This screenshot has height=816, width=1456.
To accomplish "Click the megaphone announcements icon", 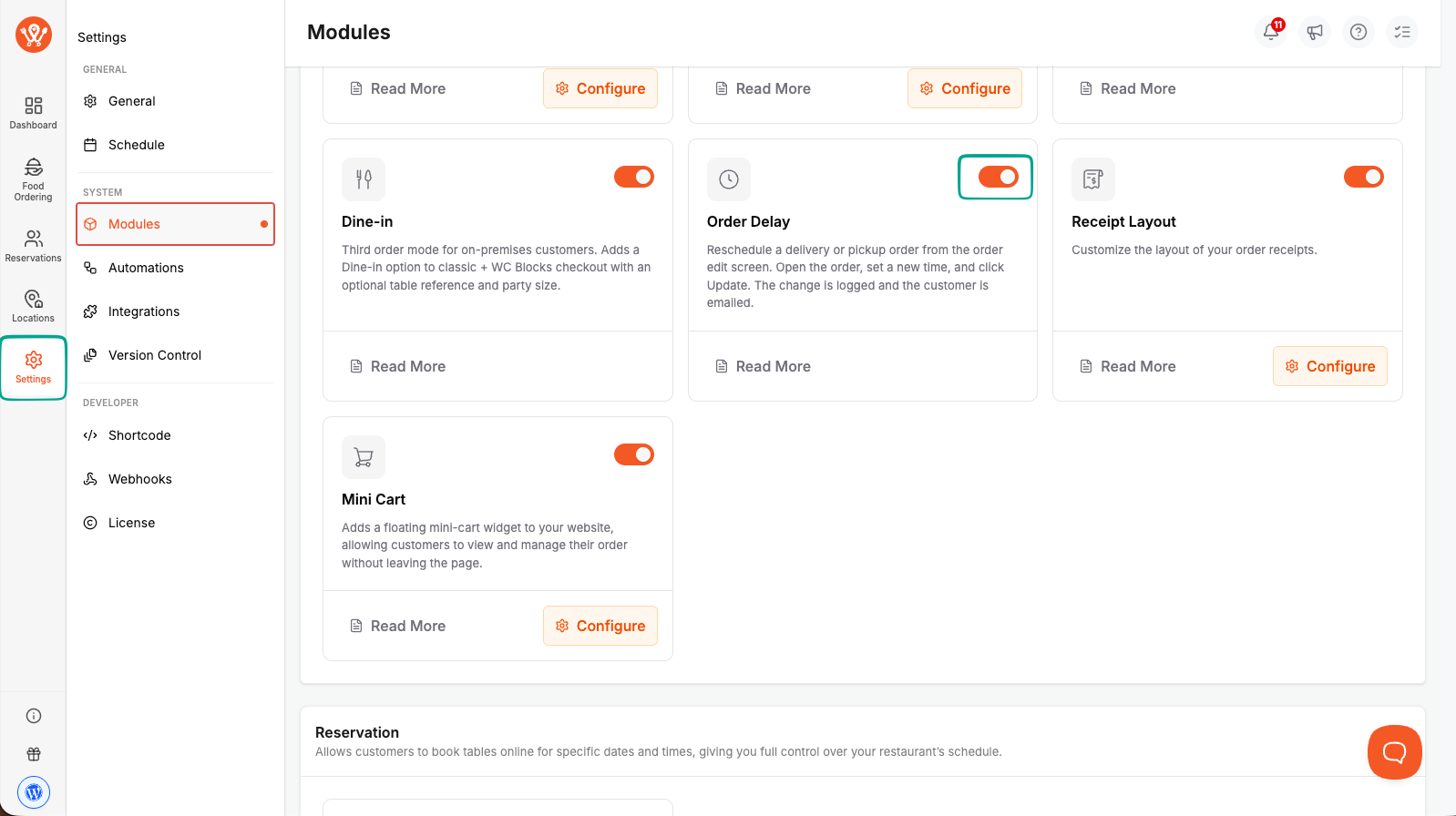I will coord(1315,32).
